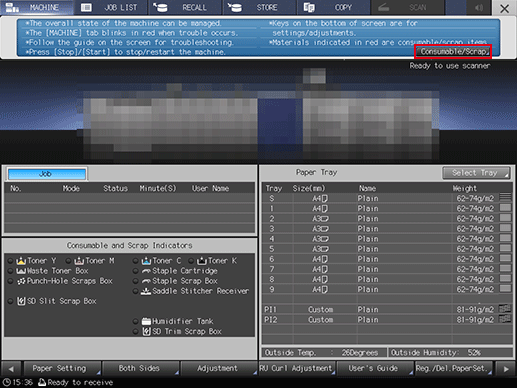Click the Staple Scrap Box icon
517x388 pixels.
tap(146, 281)
